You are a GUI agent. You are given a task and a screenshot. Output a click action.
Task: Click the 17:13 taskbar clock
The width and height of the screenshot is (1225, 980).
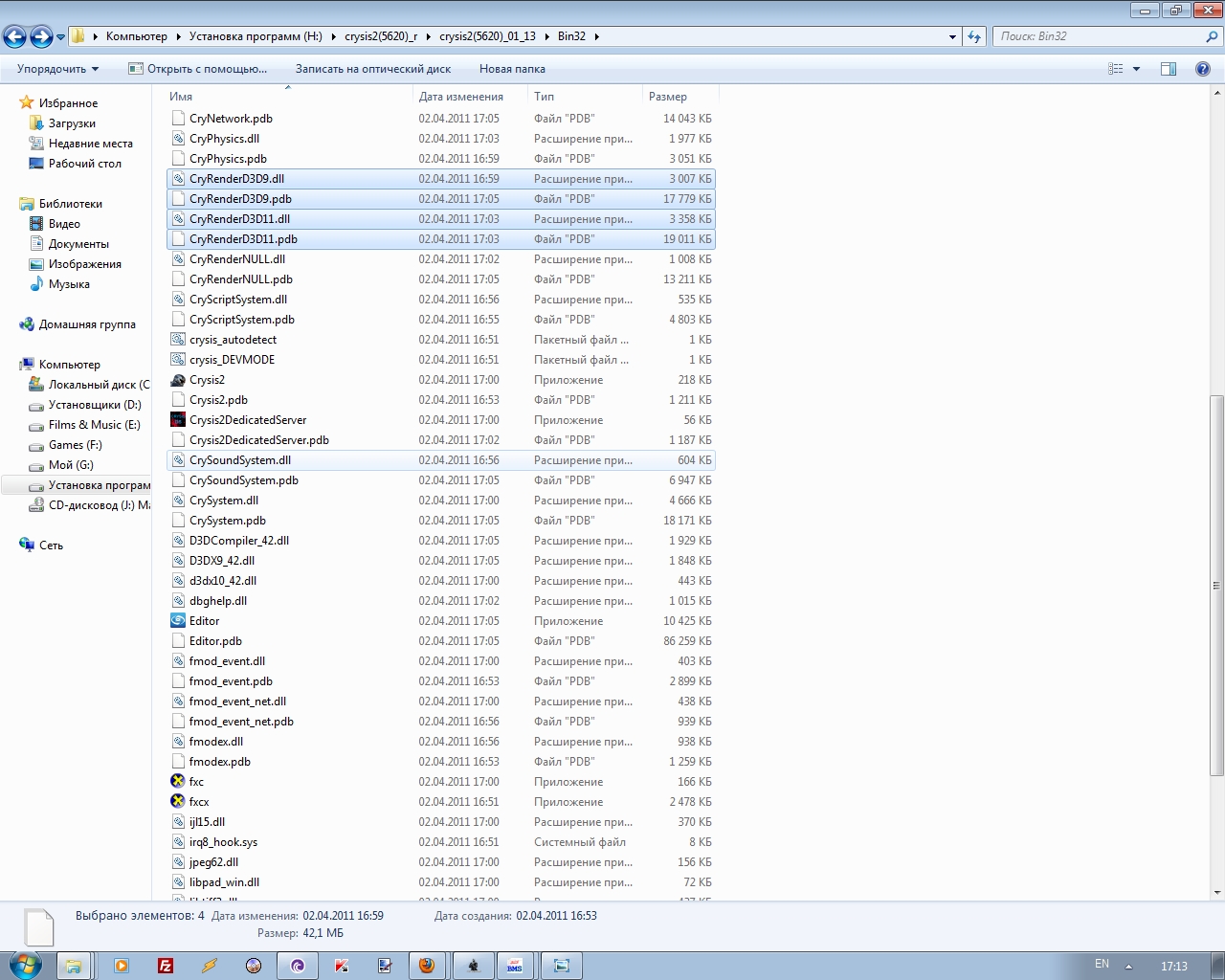click(x=1173, y=966)
